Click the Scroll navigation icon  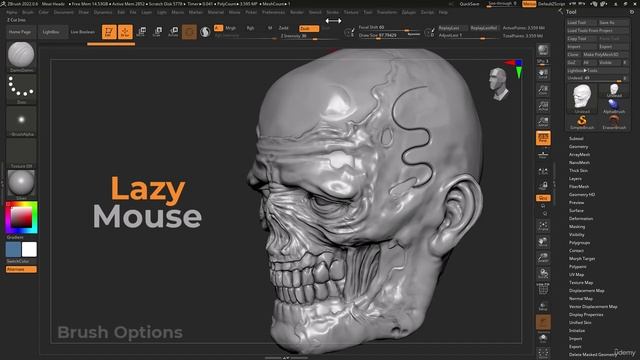pos(543,74)
